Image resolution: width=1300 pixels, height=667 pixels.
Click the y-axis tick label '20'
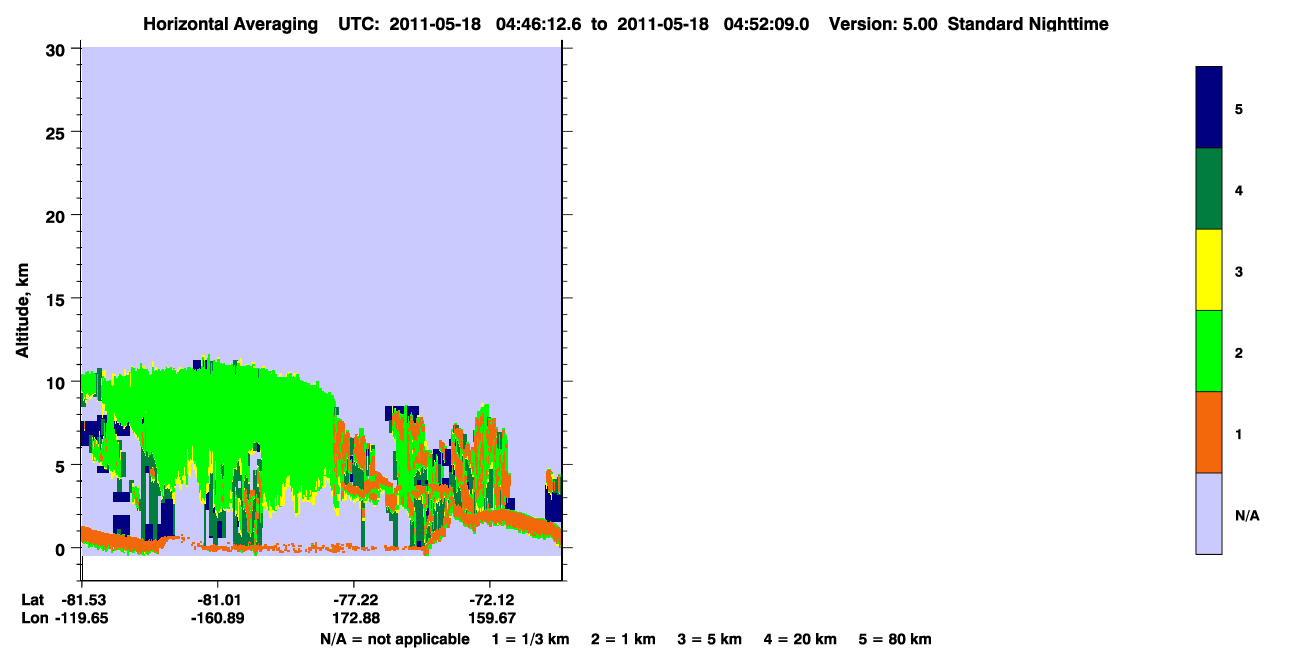click(57, 215)
